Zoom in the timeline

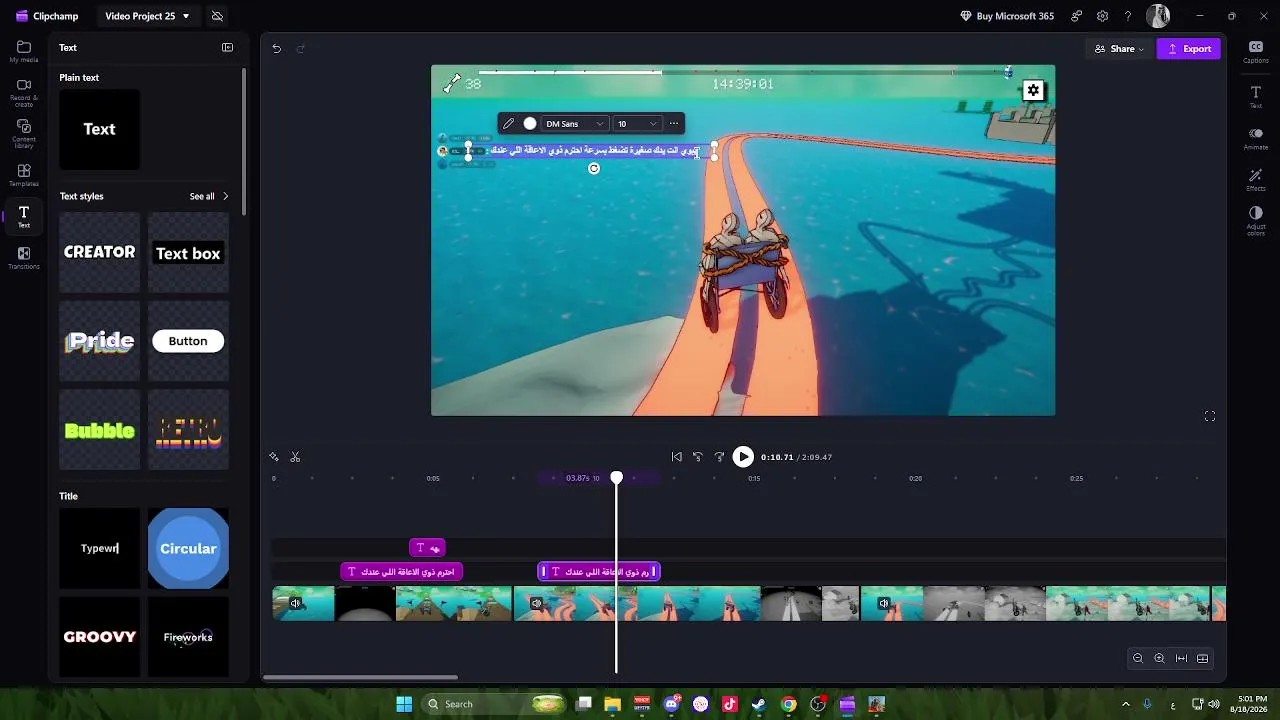coord(1159,658)
